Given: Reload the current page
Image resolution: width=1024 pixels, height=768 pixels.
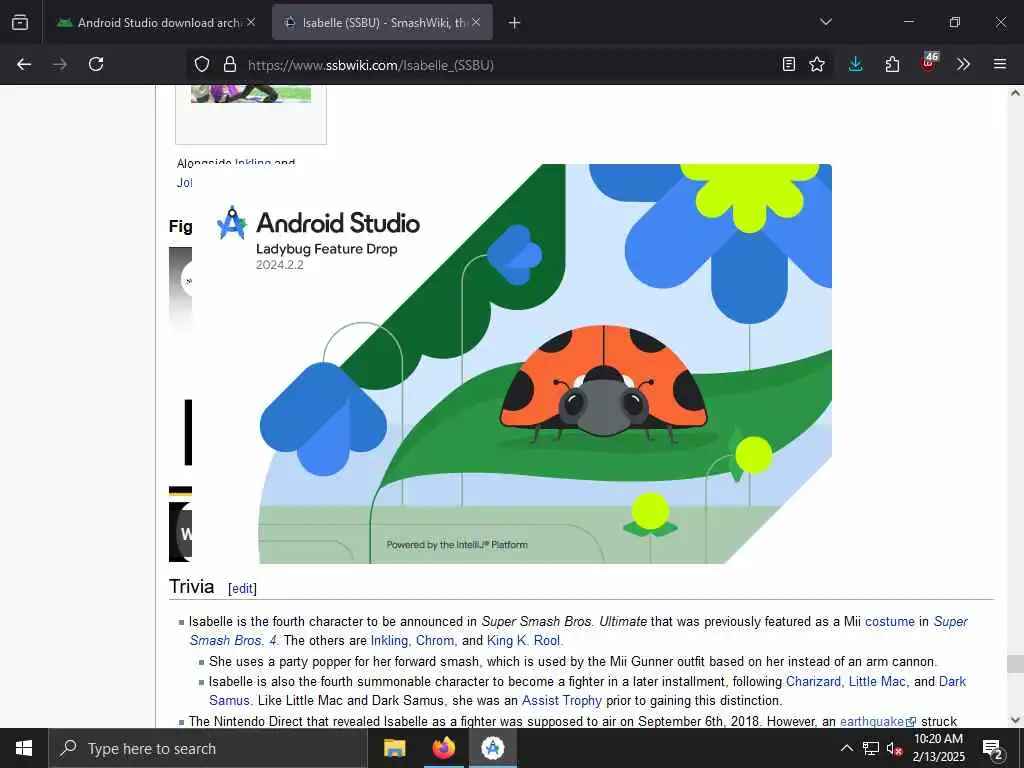Looking at the screenshot, I should [x=96, y=64].
